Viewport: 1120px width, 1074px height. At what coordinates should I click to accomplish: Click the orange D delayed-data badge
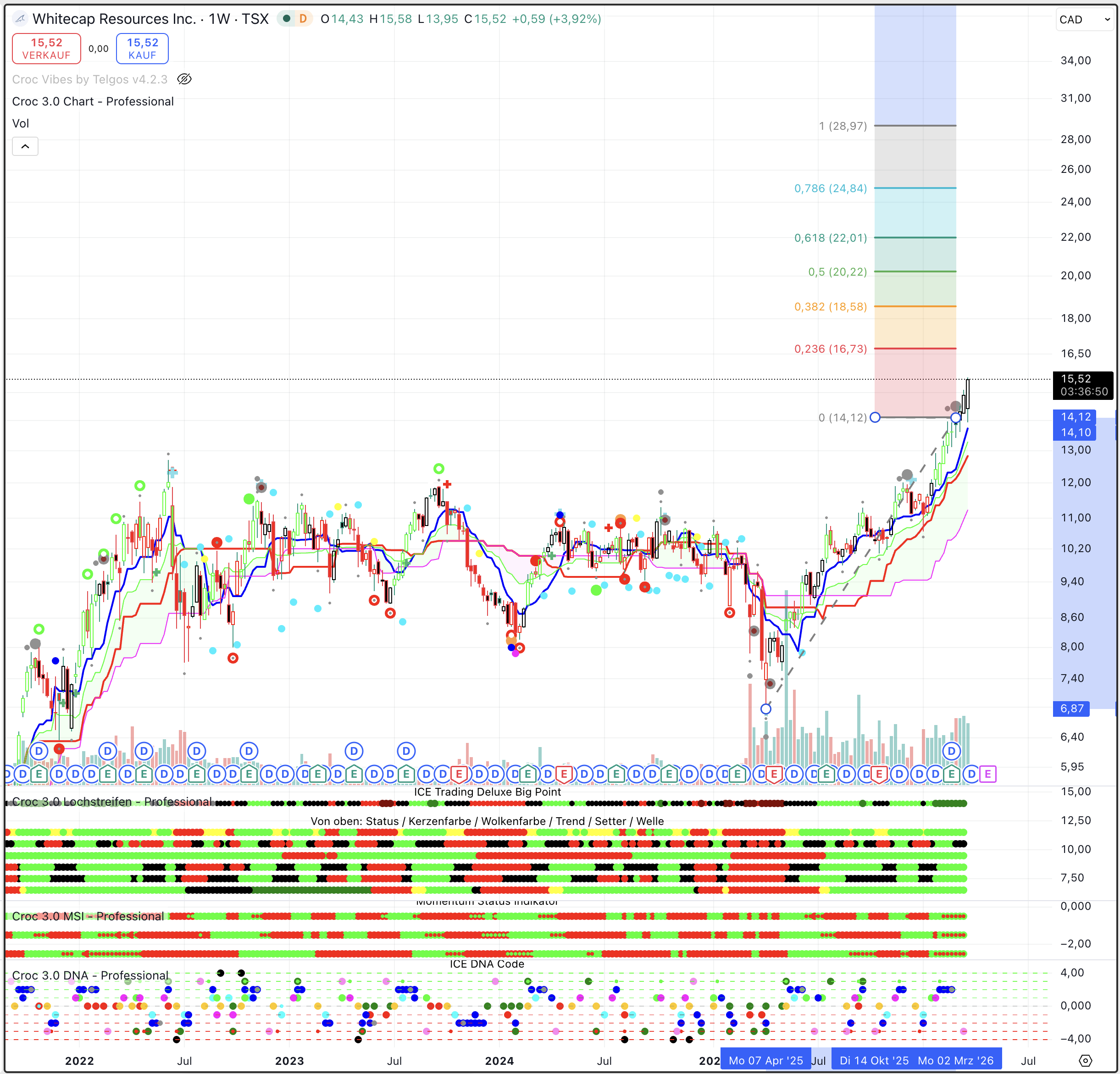click(x=303, y=19)
